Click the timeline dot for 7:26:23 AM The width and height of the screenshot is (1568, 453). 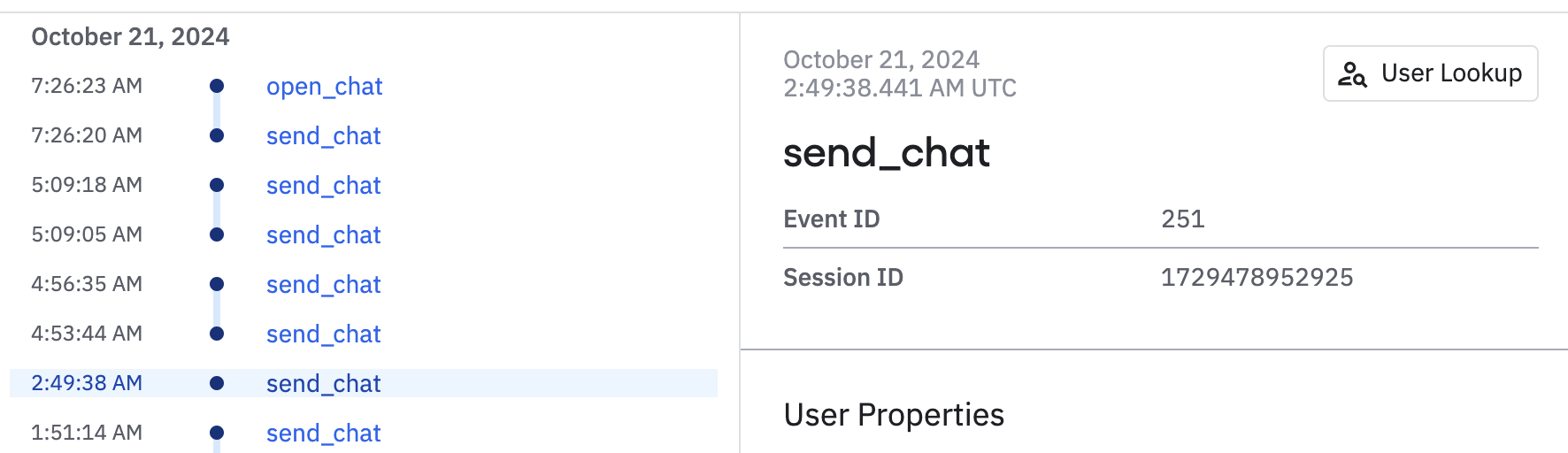click(x=217, y=86)
